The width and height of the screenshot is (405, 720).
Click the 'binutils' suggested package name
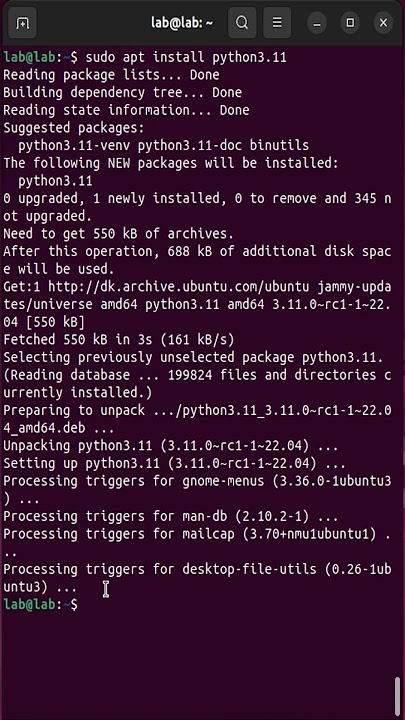click(279, 146)
